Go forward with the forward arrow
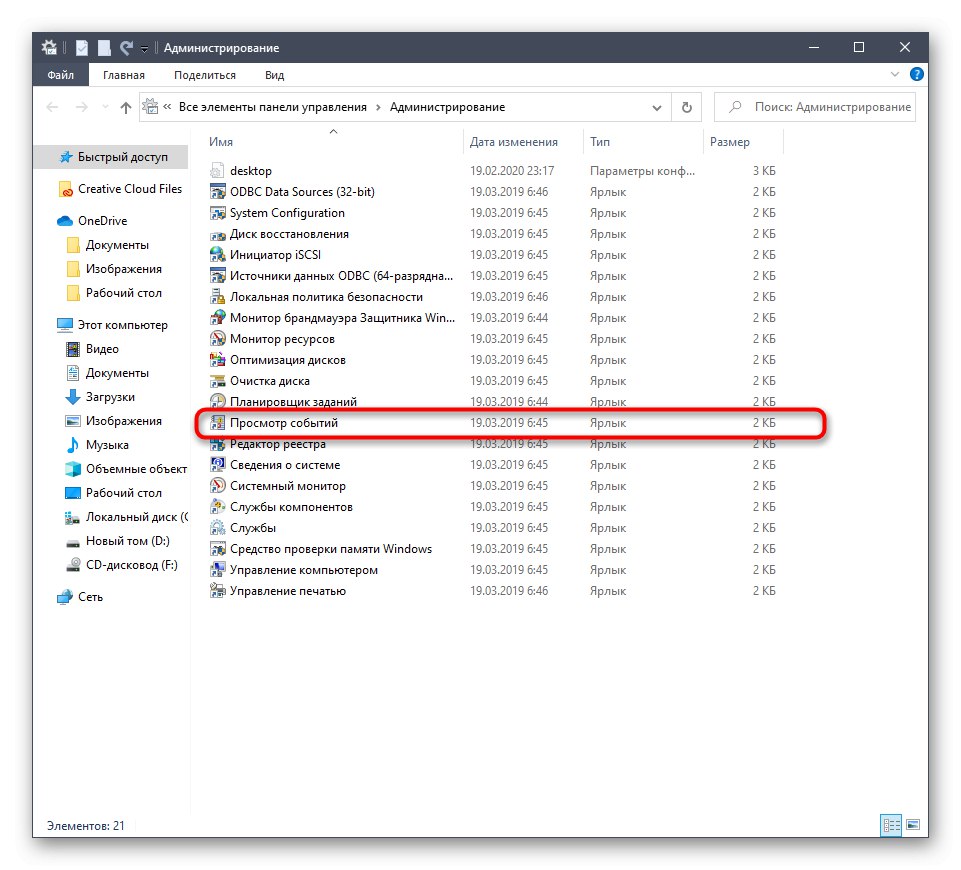Viewport: 961px width, 870px height. click(82, 107)
